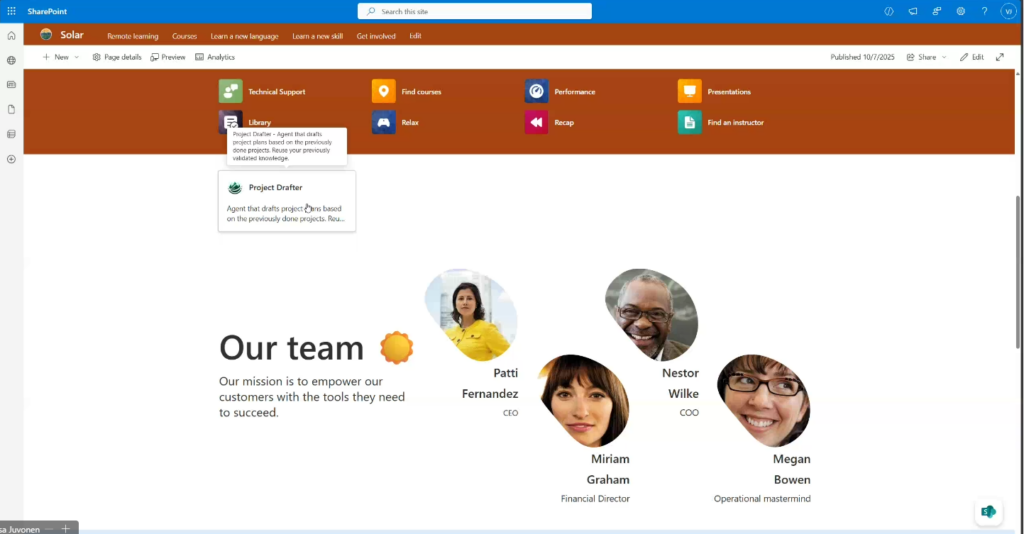Image resolution: width=1024 pixels, height=534 pixels.
Task: Expand the page to full-screen view
Action: (1000, 57)
